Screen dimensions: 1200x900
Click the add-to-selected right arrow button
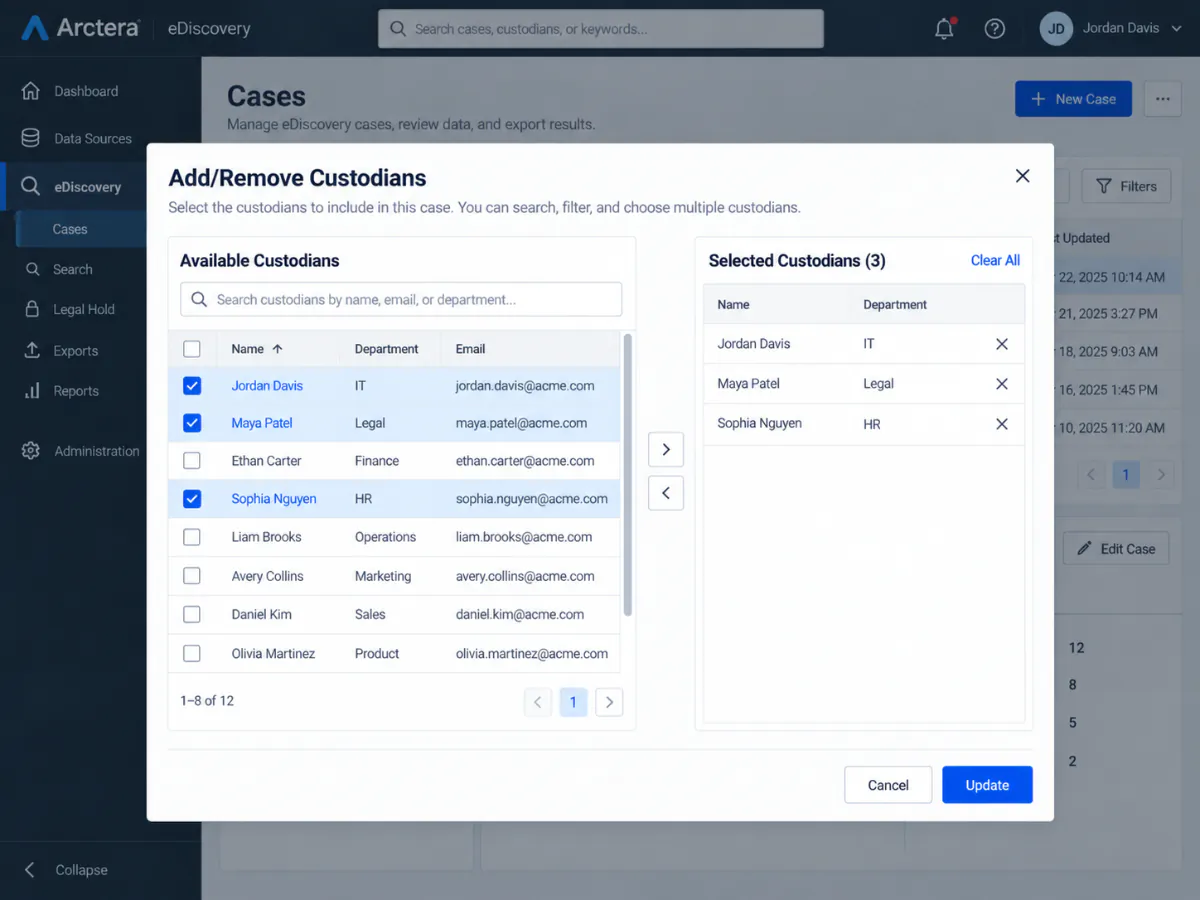click(666, 450)
